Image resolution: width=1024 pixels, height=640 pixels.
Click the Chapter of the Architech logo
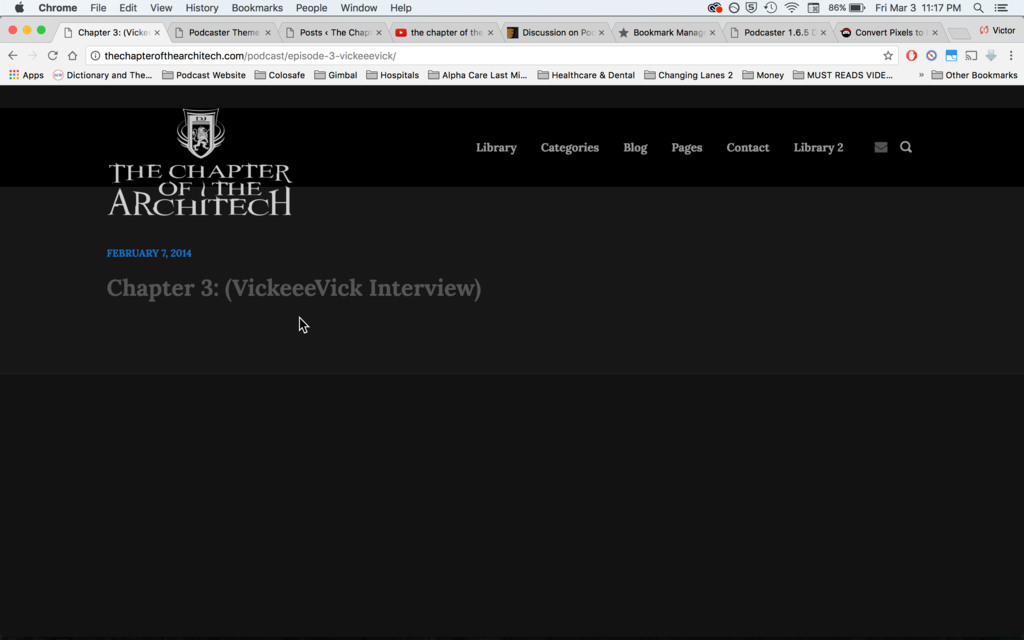[200, 163]
